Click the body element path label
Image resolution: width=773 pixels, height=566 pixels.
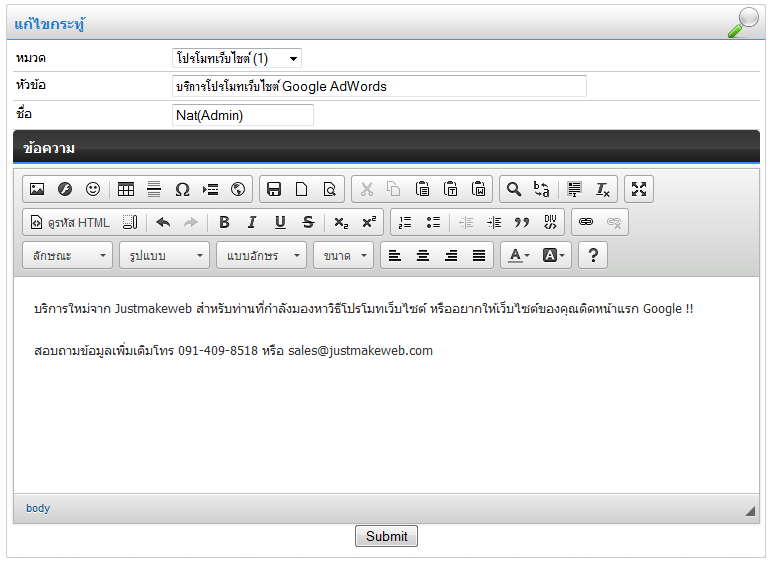coord(38,508)
